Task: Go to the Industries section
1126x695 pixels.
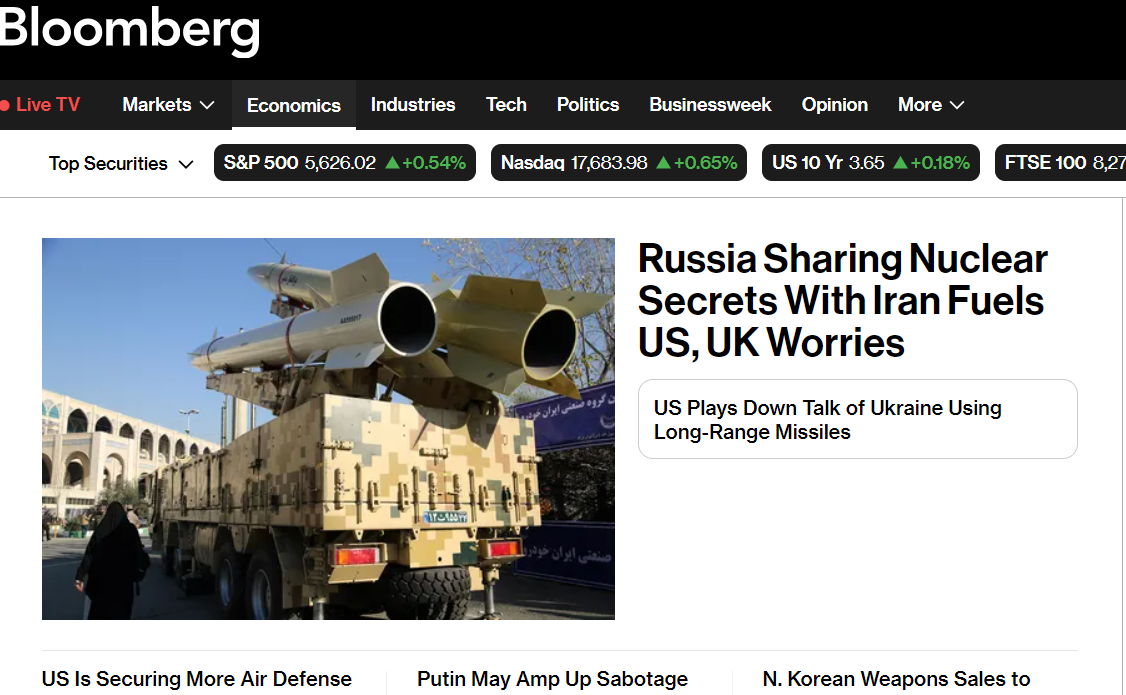Action: [x=413, y=105]
